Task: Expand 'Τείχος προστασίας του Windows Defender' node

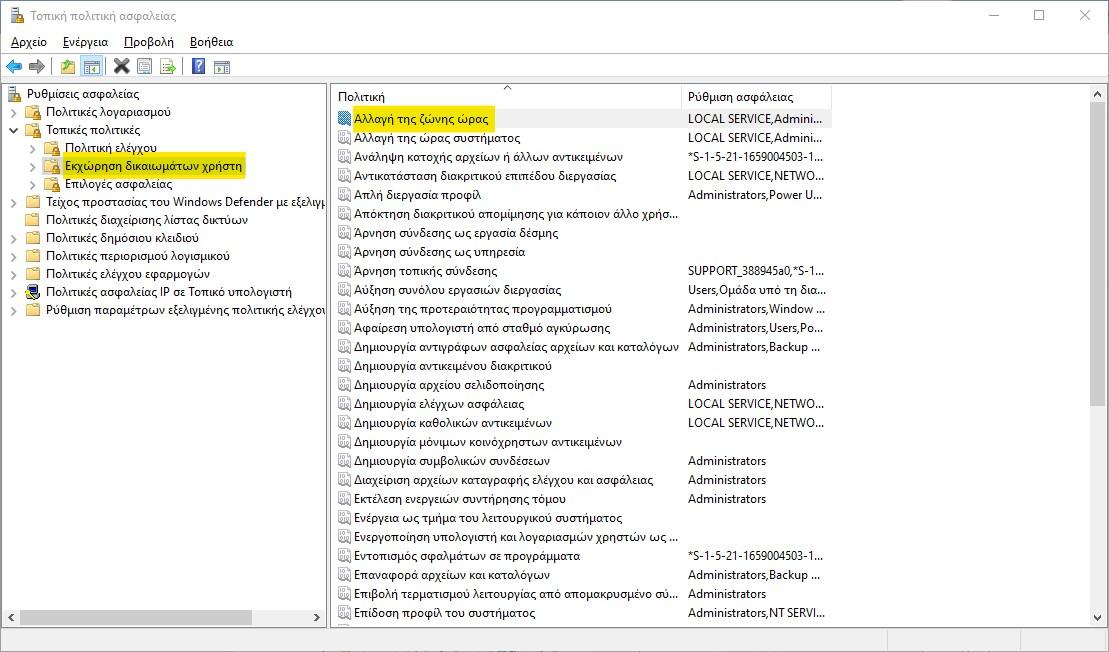Action: 13,202
